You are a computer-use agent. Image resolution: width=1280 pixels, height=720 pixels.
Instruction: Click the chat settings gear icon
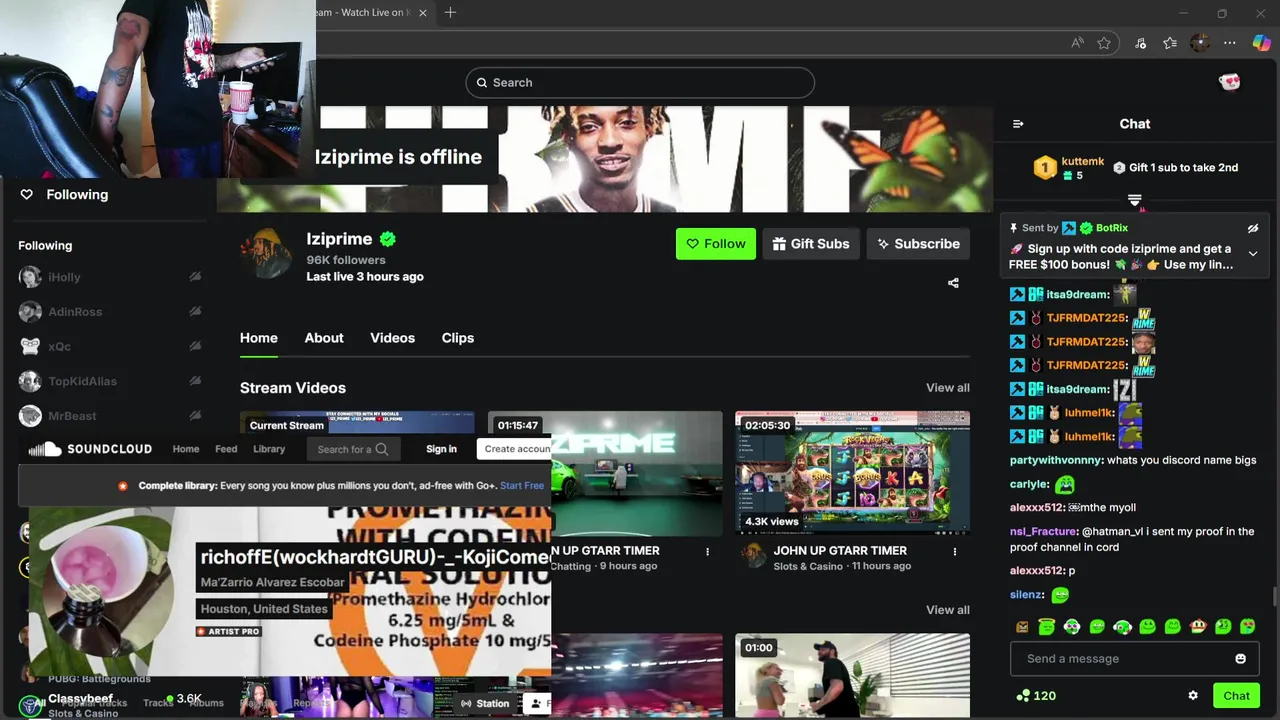tap(1193, 696)
